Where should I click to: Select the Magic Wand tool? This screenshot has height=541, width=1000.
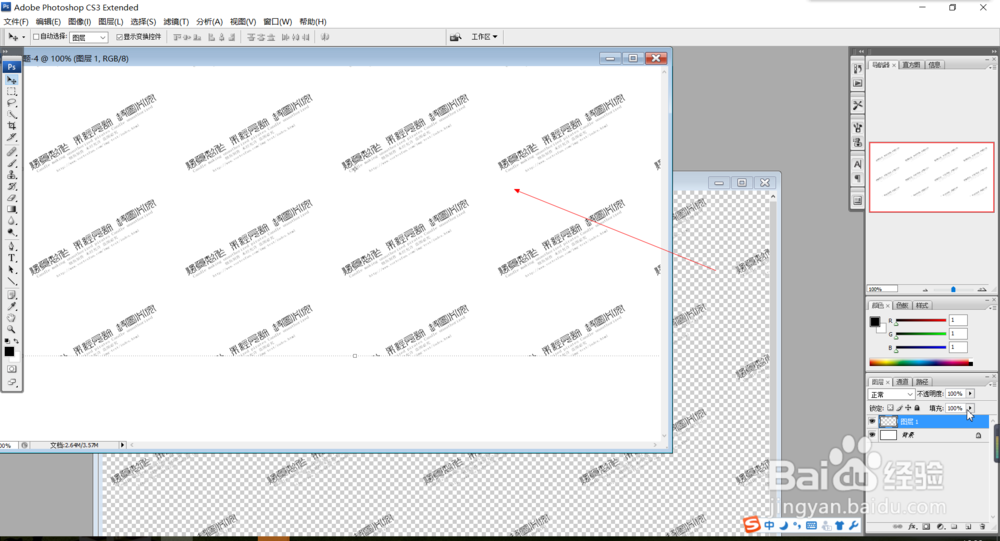pos(11,114)
